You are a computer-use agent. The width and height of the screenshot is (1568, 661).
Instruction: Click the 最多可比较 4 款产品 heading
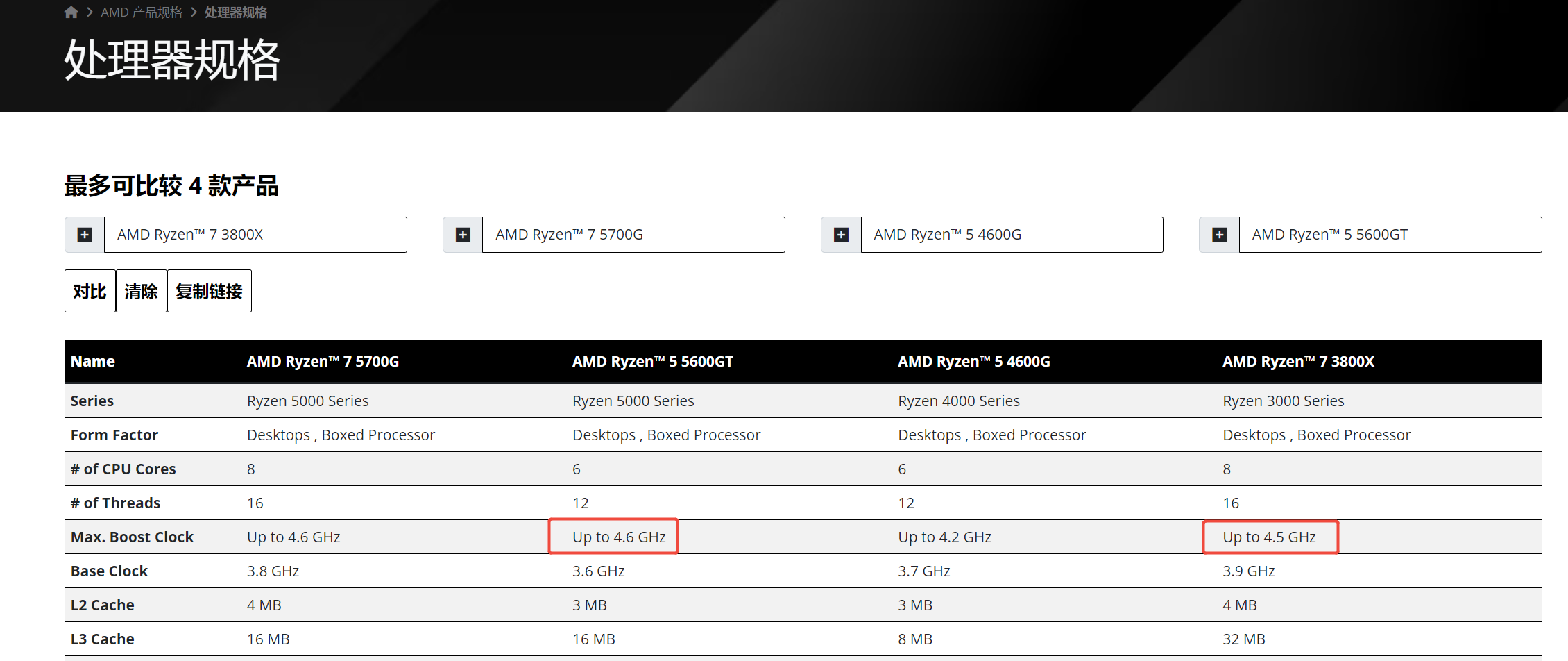pos(171,186)
